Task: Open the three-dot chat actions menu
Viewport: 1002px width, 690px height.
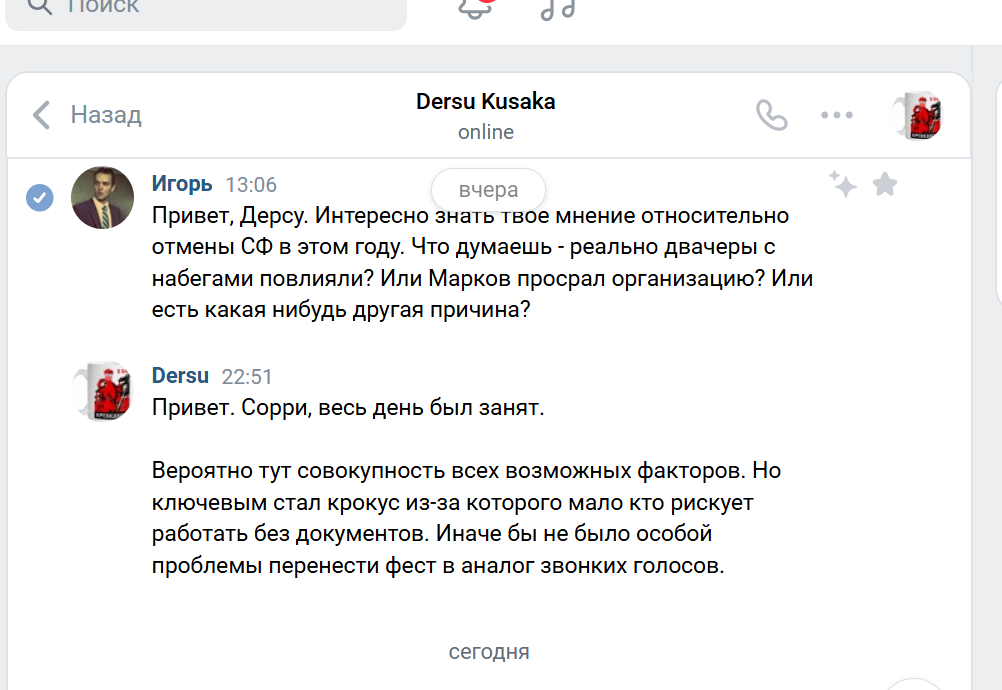Action: [x=836, y=115]
